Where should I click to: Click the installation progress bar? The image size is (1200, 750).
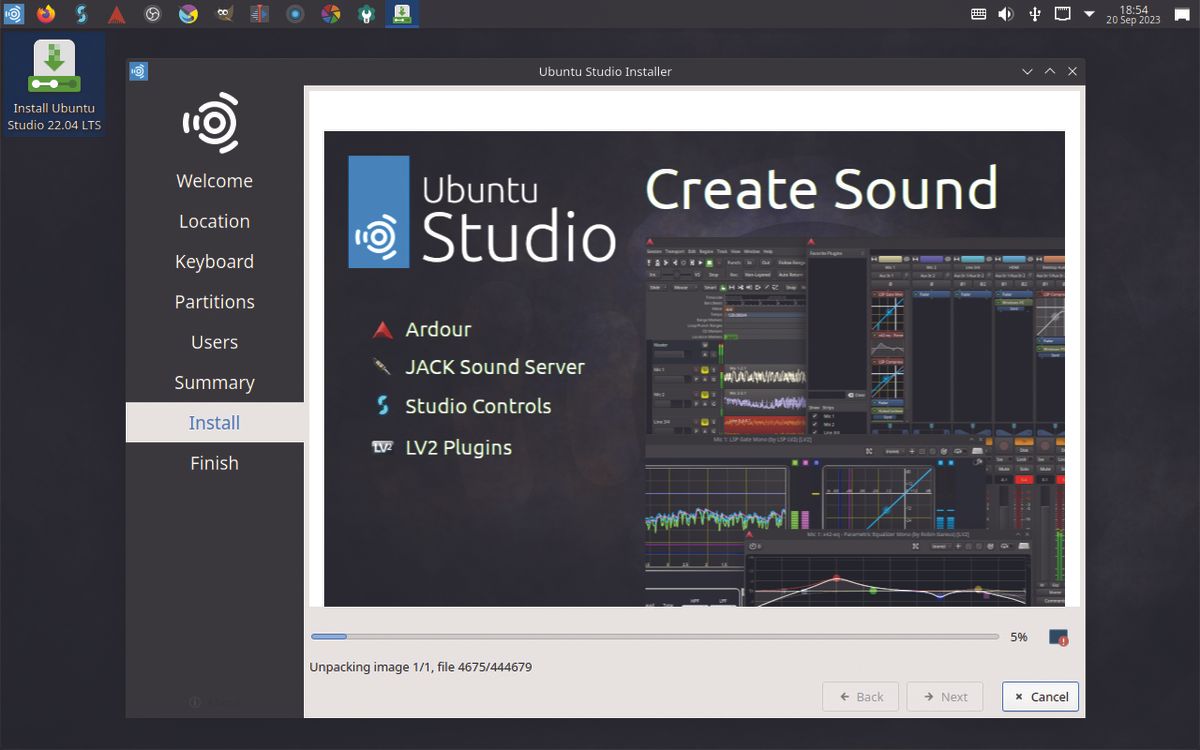tap(655, 636)
